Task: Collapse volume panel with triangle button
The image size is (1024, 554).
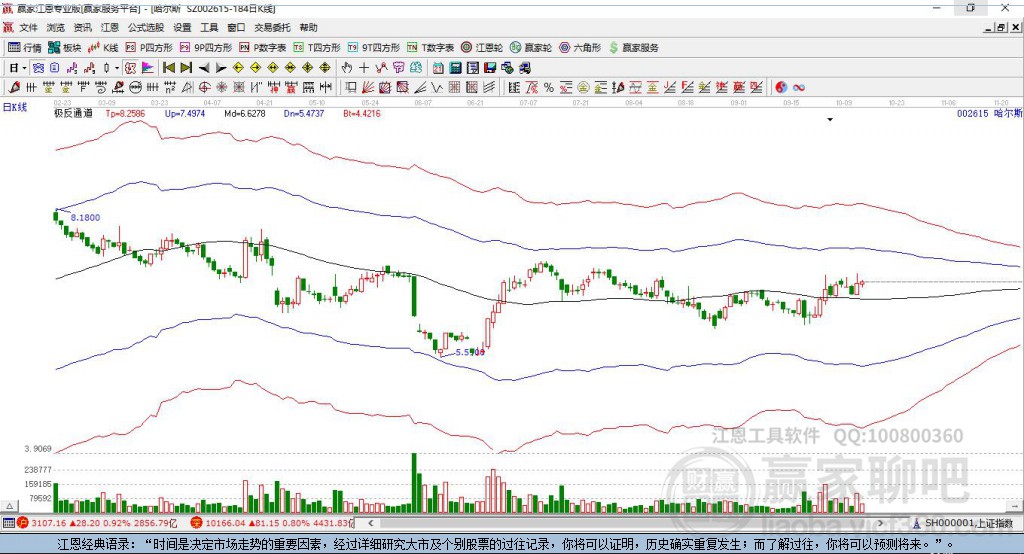Action: pos(9,506)
